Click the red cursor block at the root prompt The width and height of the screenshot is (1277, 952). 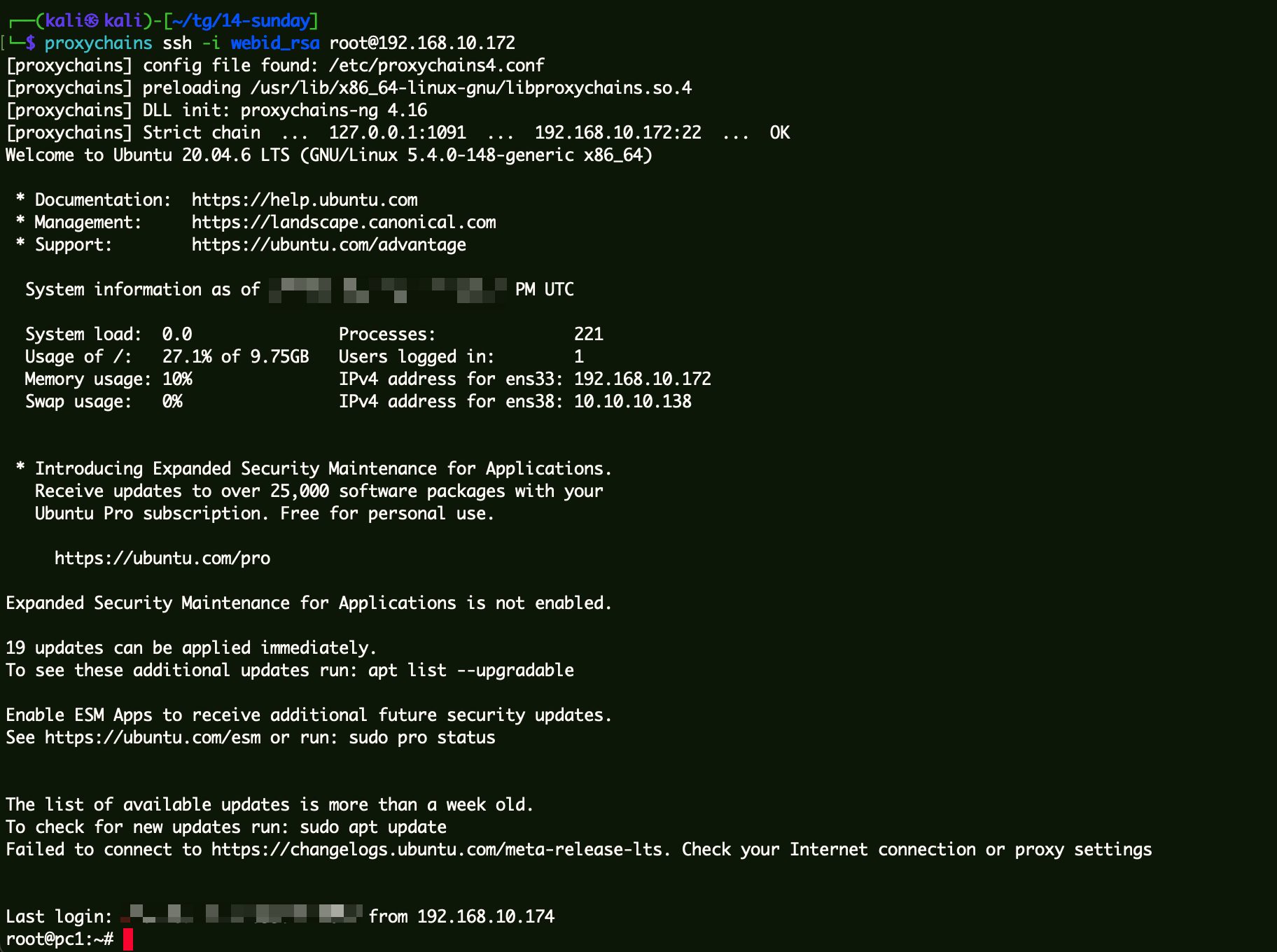pos(128,939)
